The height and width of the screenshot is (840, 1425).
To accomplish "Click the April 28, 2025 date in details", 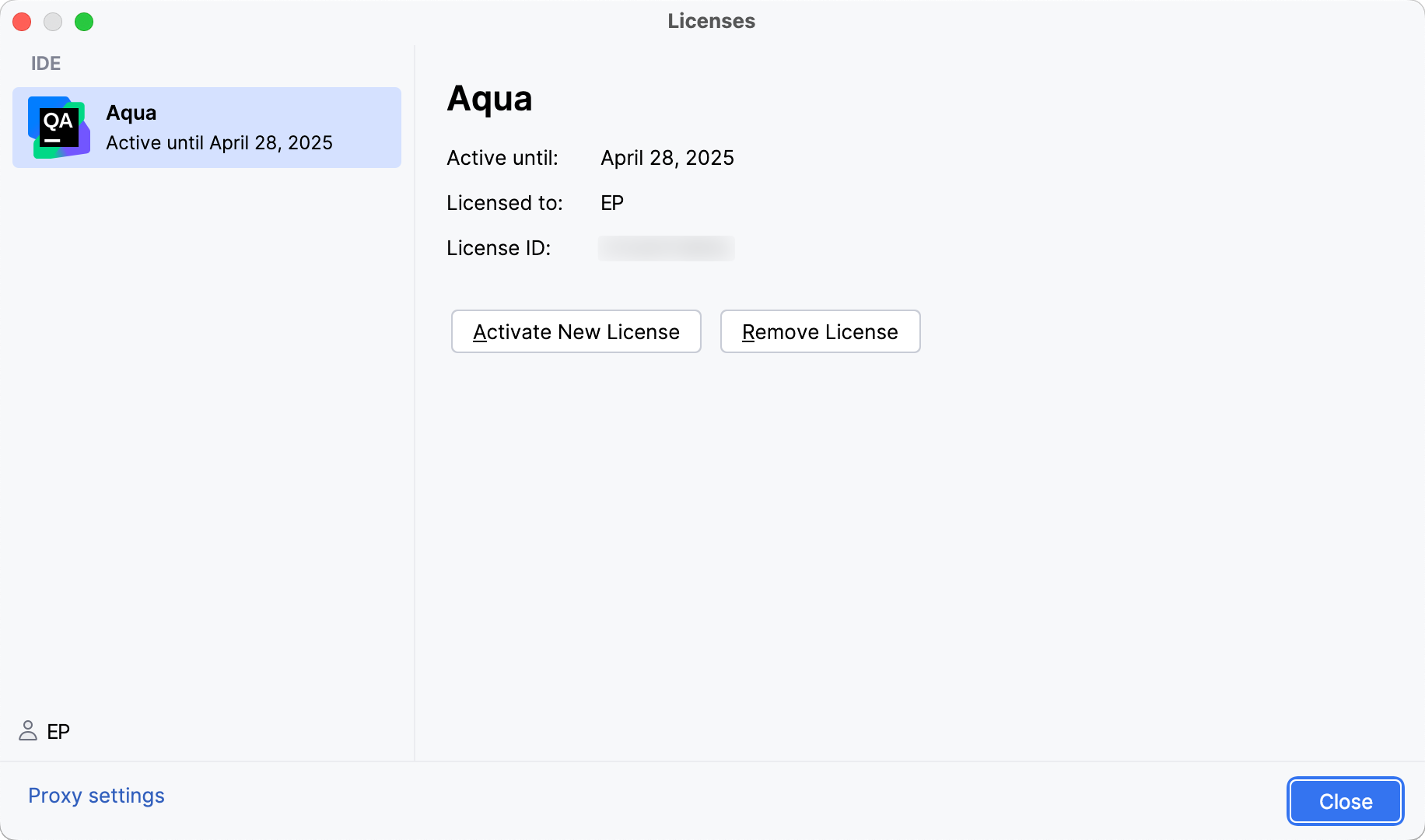I will 667,158.
